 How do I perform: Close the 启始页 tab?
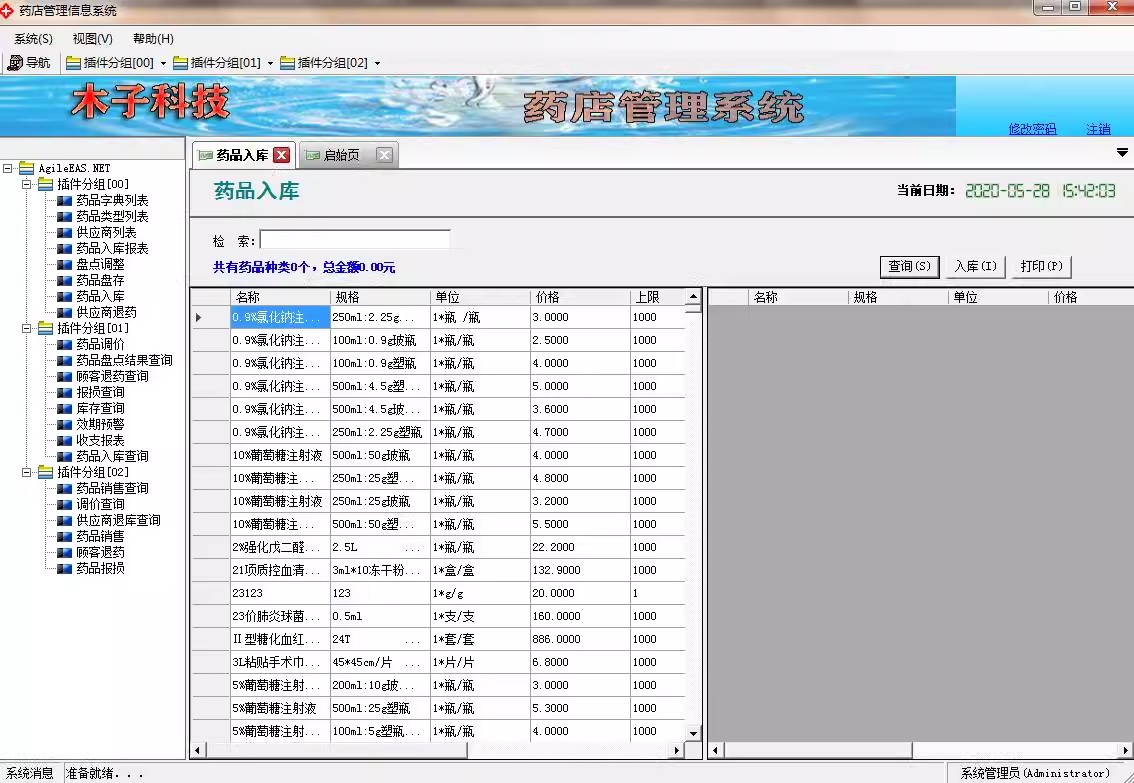(385, 155)
